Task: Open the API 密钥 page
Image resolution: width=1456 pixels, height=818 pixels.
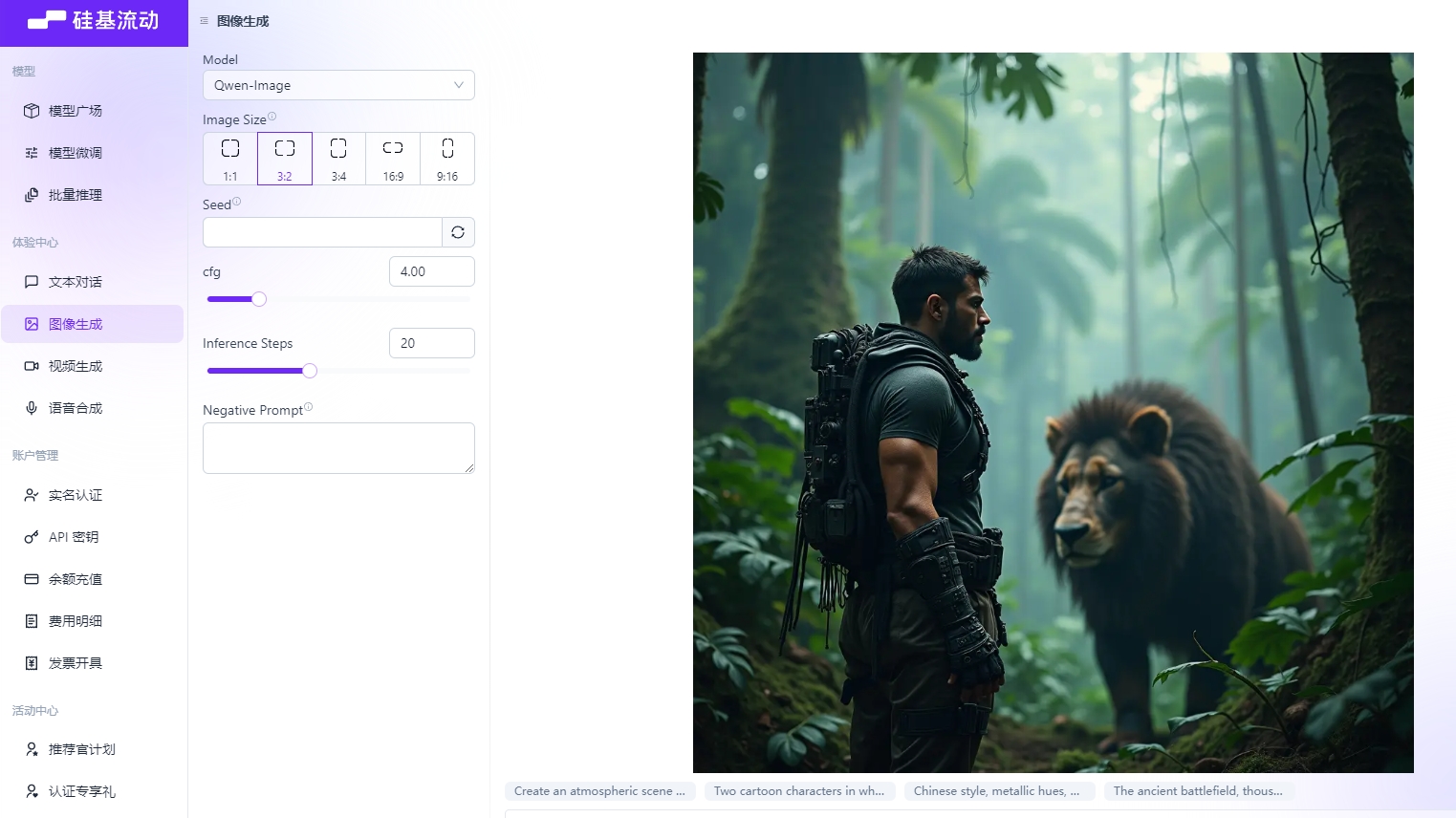Action: [74, 537]
